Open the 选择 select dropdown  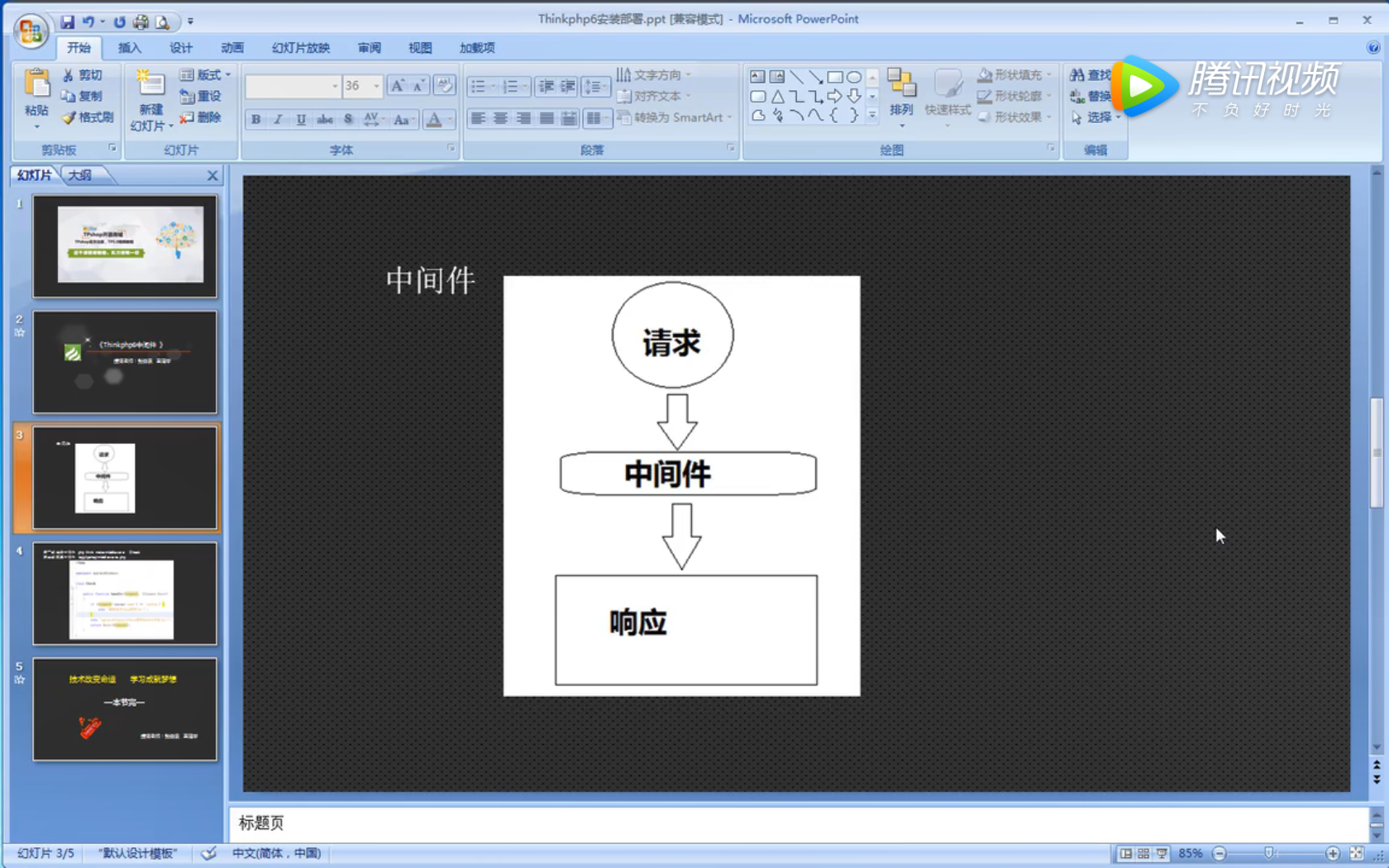point(1095,117)
